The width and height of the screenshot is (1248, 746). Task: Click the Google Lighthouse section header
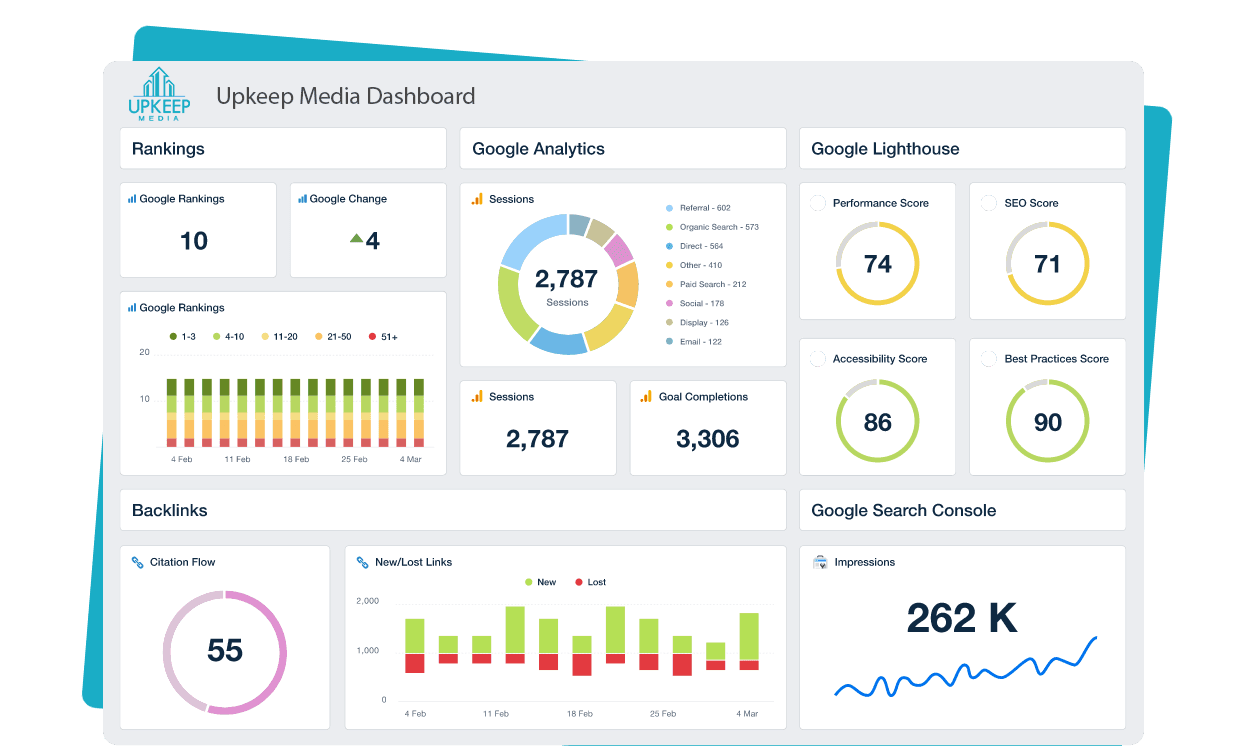(x=963, y=149)
